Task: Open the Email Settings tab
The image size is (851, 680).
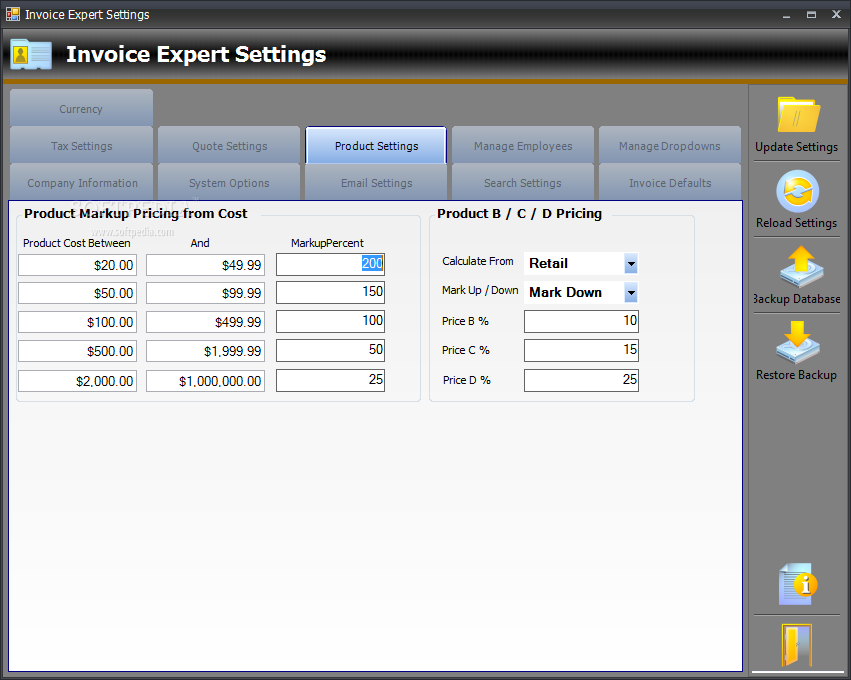Action: (376, 182)
